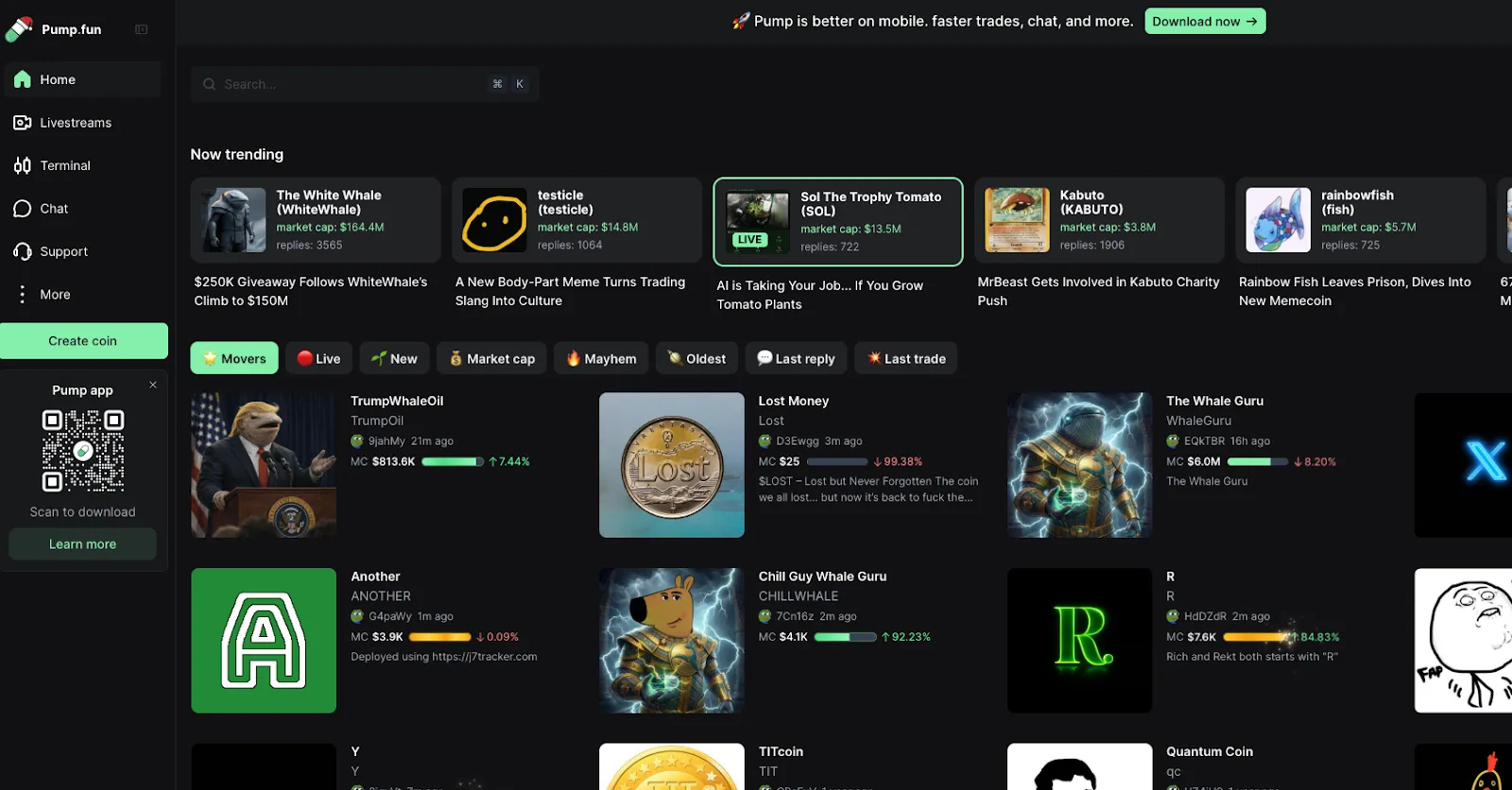Open The Whale Guru coin image
1512x790 pixels.
click(x=1079, y=465)
